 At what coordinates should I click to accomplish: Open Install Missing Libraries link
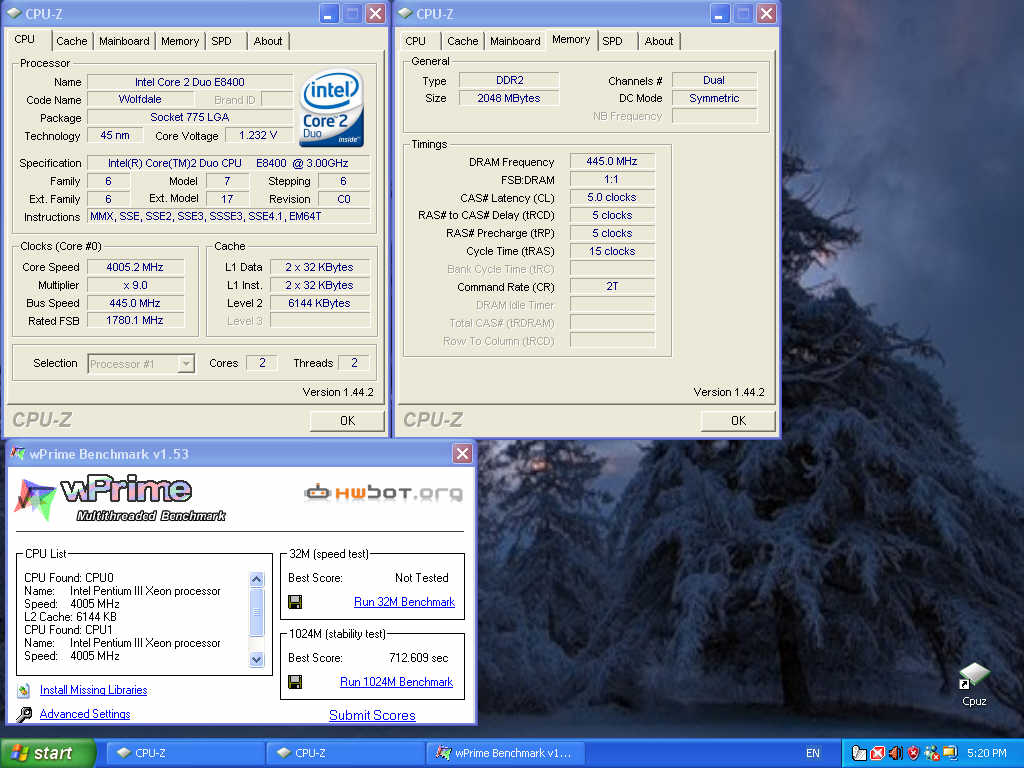tap(93, 690)
